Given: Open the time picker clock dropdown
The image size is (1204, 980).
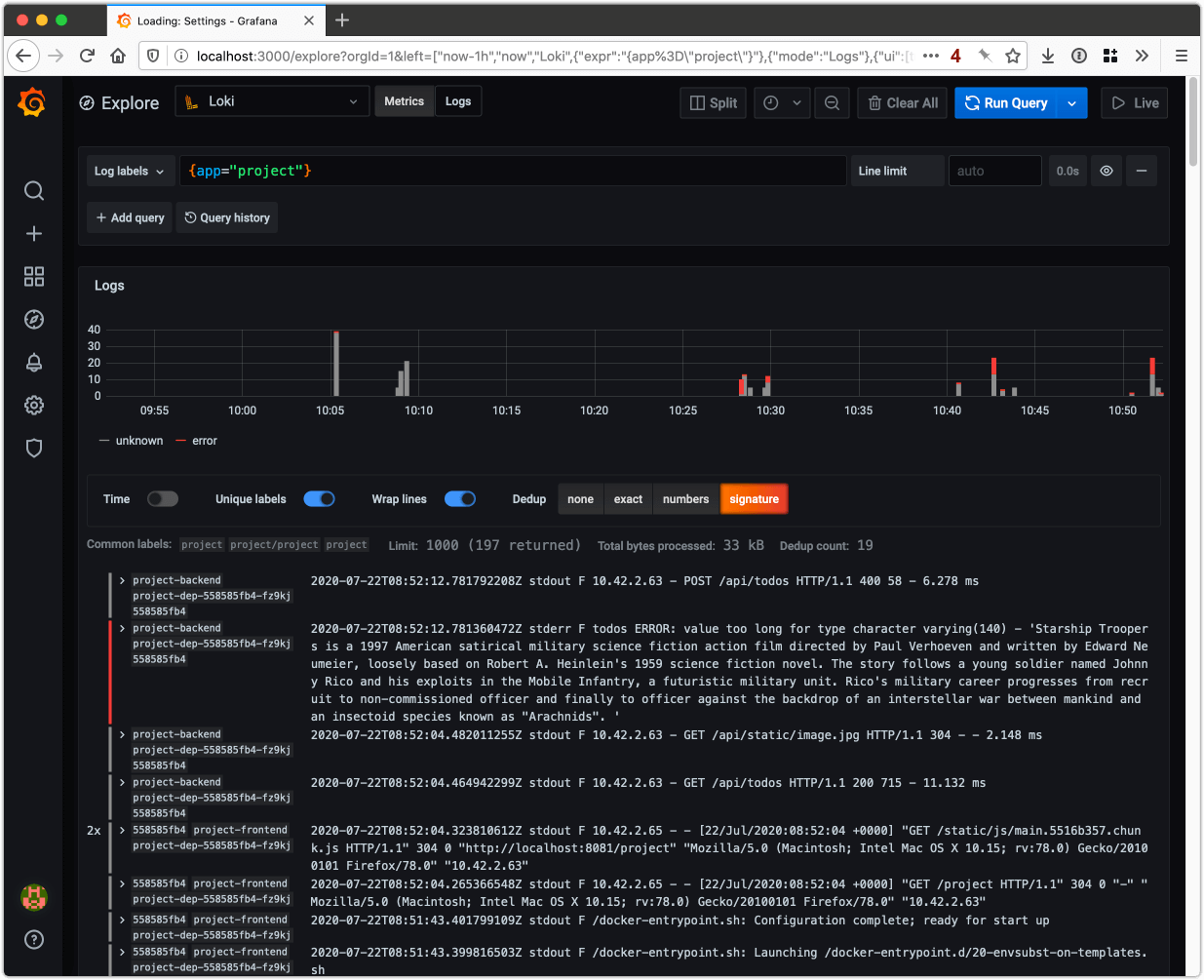Looking at the screenshot, I should point(784,103).
